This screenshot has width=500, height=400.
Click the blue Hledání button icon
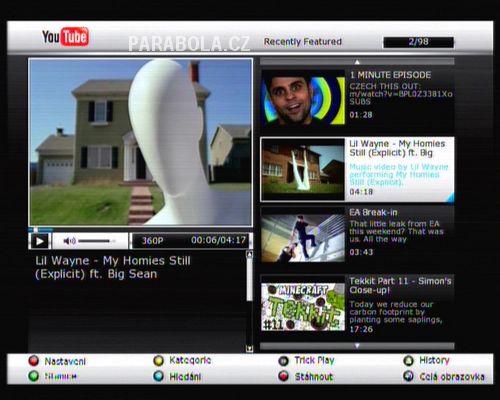(158, 376)
